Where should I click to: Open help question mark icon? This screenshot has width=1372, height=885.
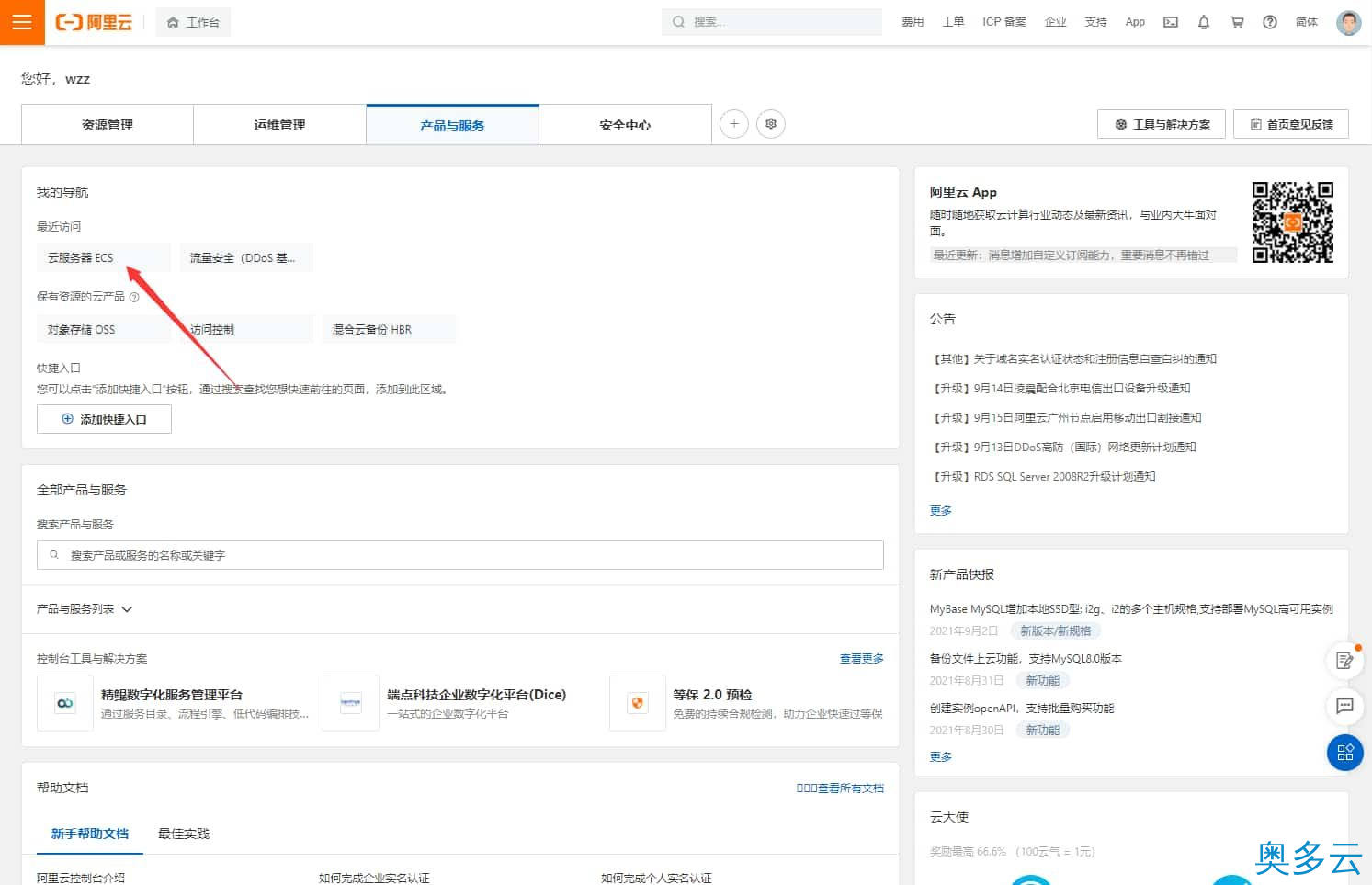pyautogui.click(x=1270, y=22)
